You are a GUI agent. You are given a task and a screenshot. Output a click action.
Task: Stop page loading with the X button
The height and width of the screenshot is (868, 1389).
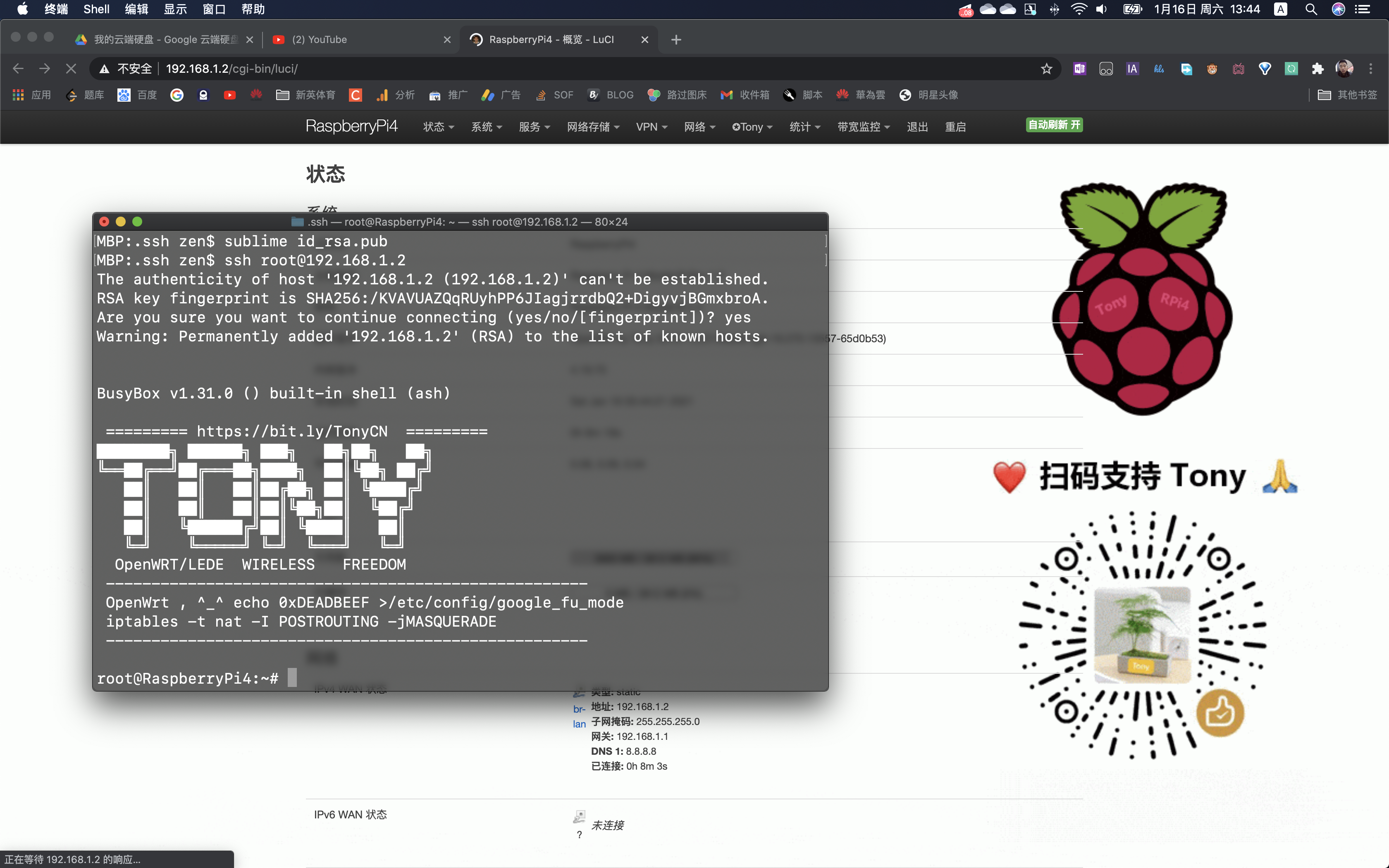[x=71, y=69]
